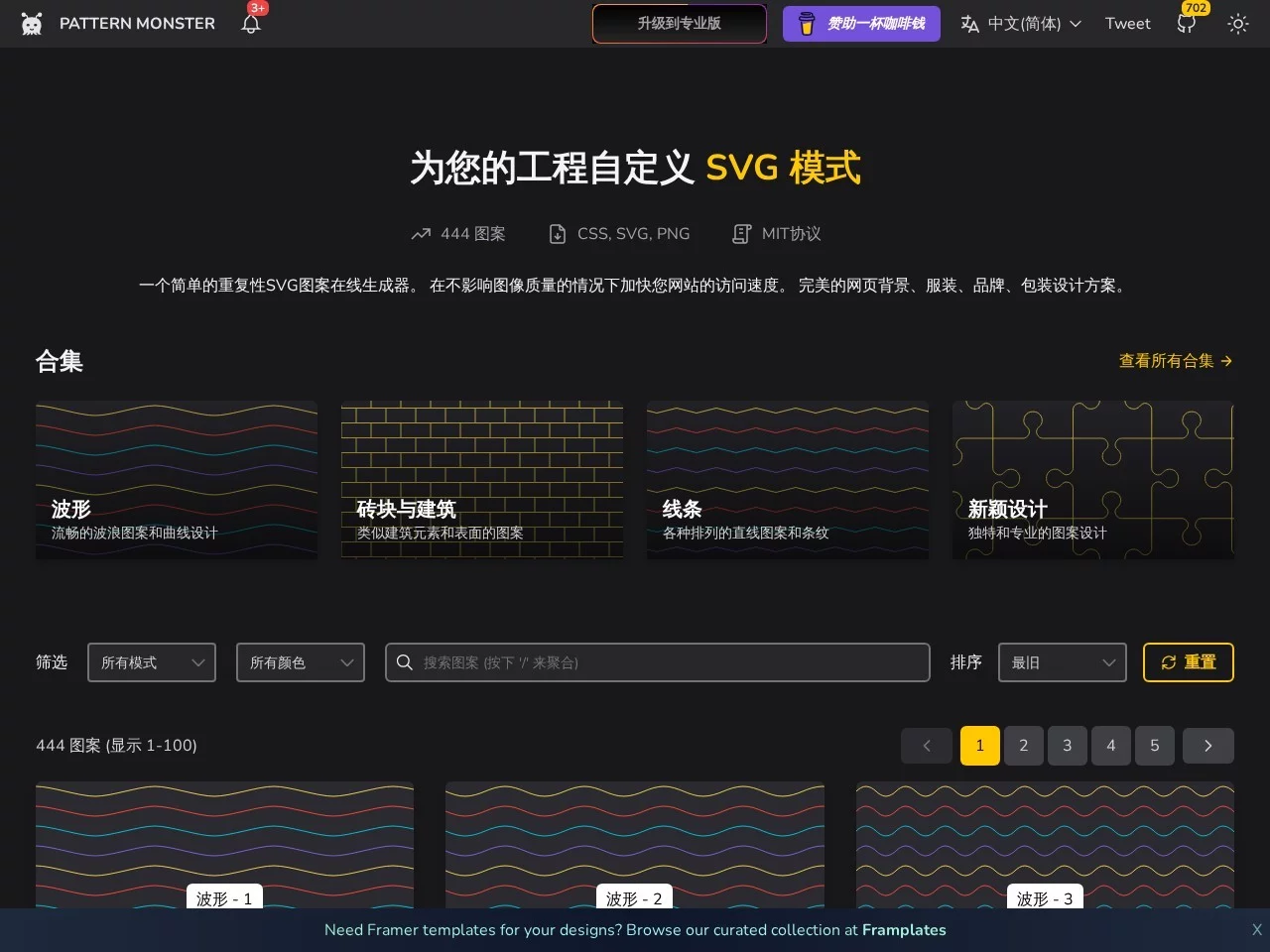
Task: Click the pattern search input field
Action: click(x=665, y=662)
